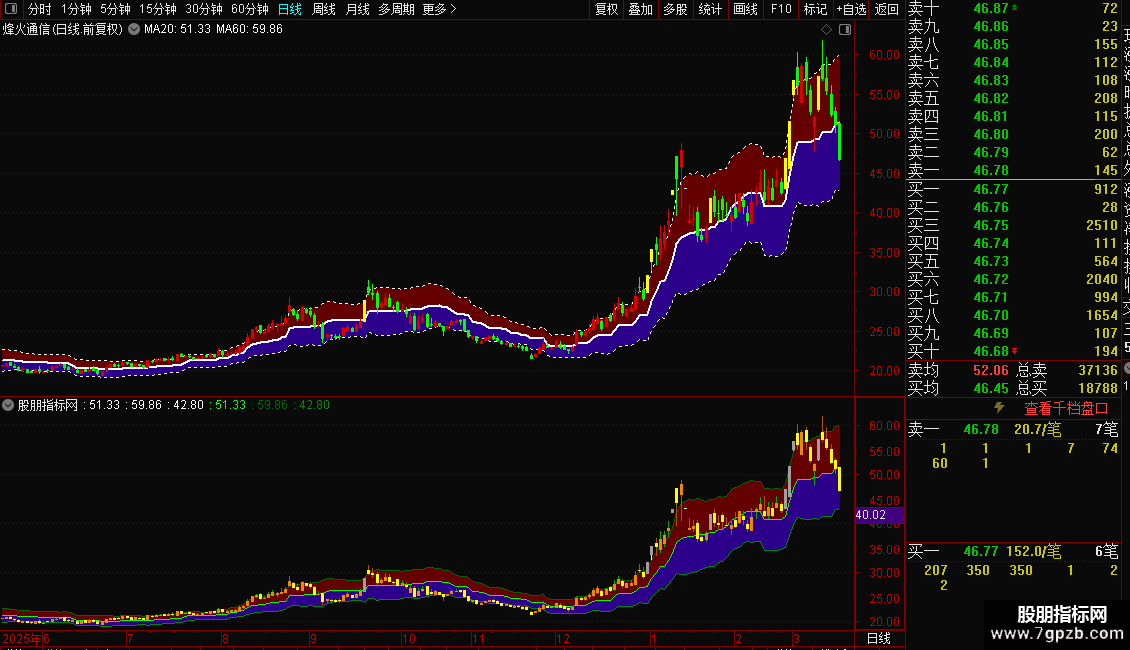The width and height of the screenshot is (1130, 650).
Task: Click the up arrow beside 卖十 price
Action: pyautogui.click(x=1015, y=7)
